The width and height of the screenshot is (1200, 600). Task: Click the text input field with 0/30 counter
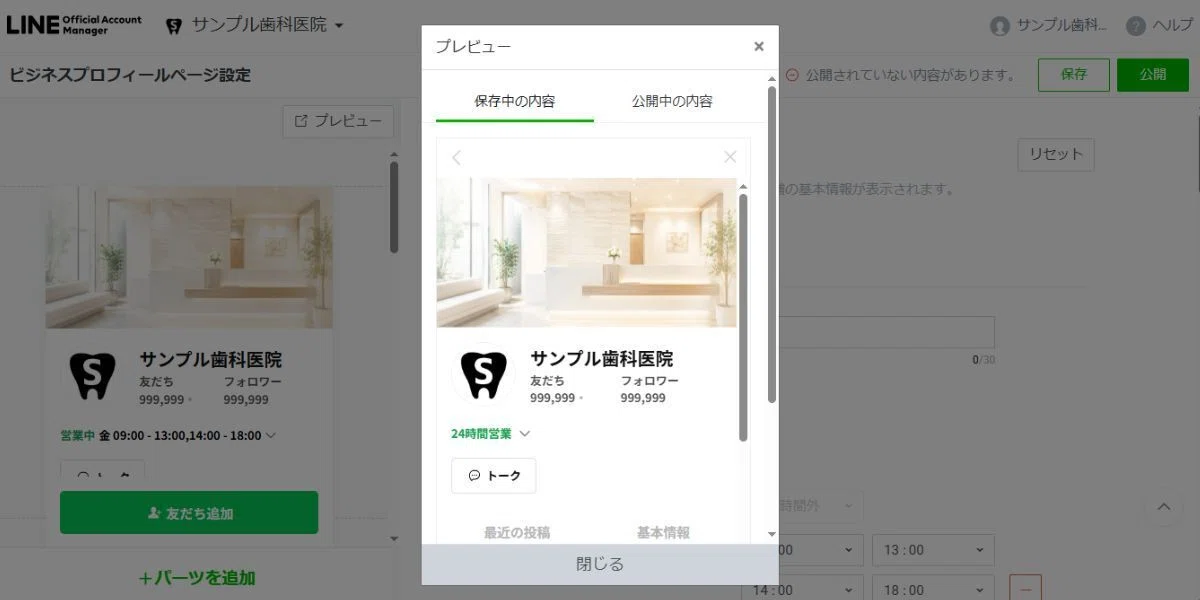tap(887, 332)
